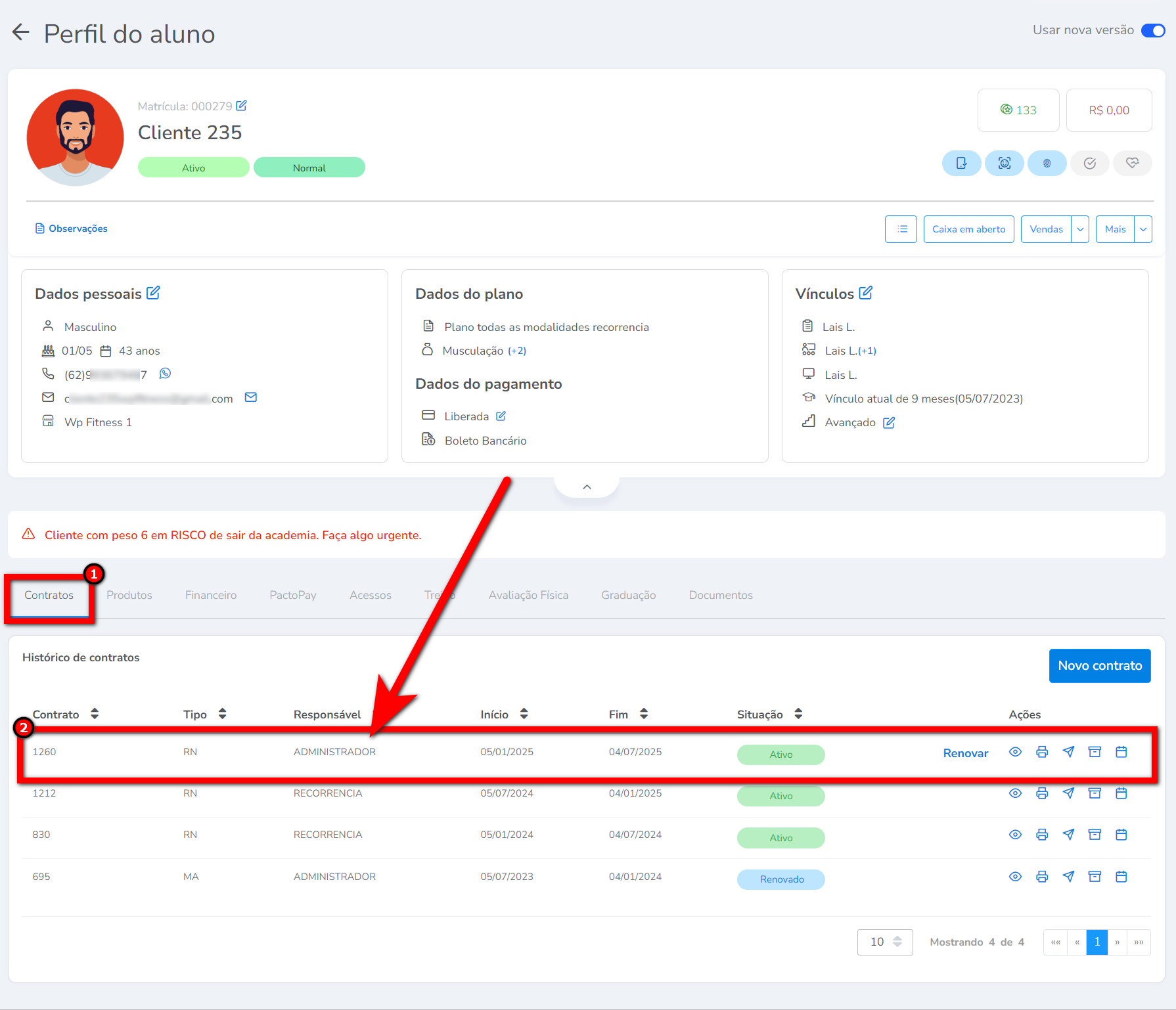This screenshot has width=1176, height=1010.
Task: Expand the Vendas dropdown arrow
Action: click(x=1080, y=229)
